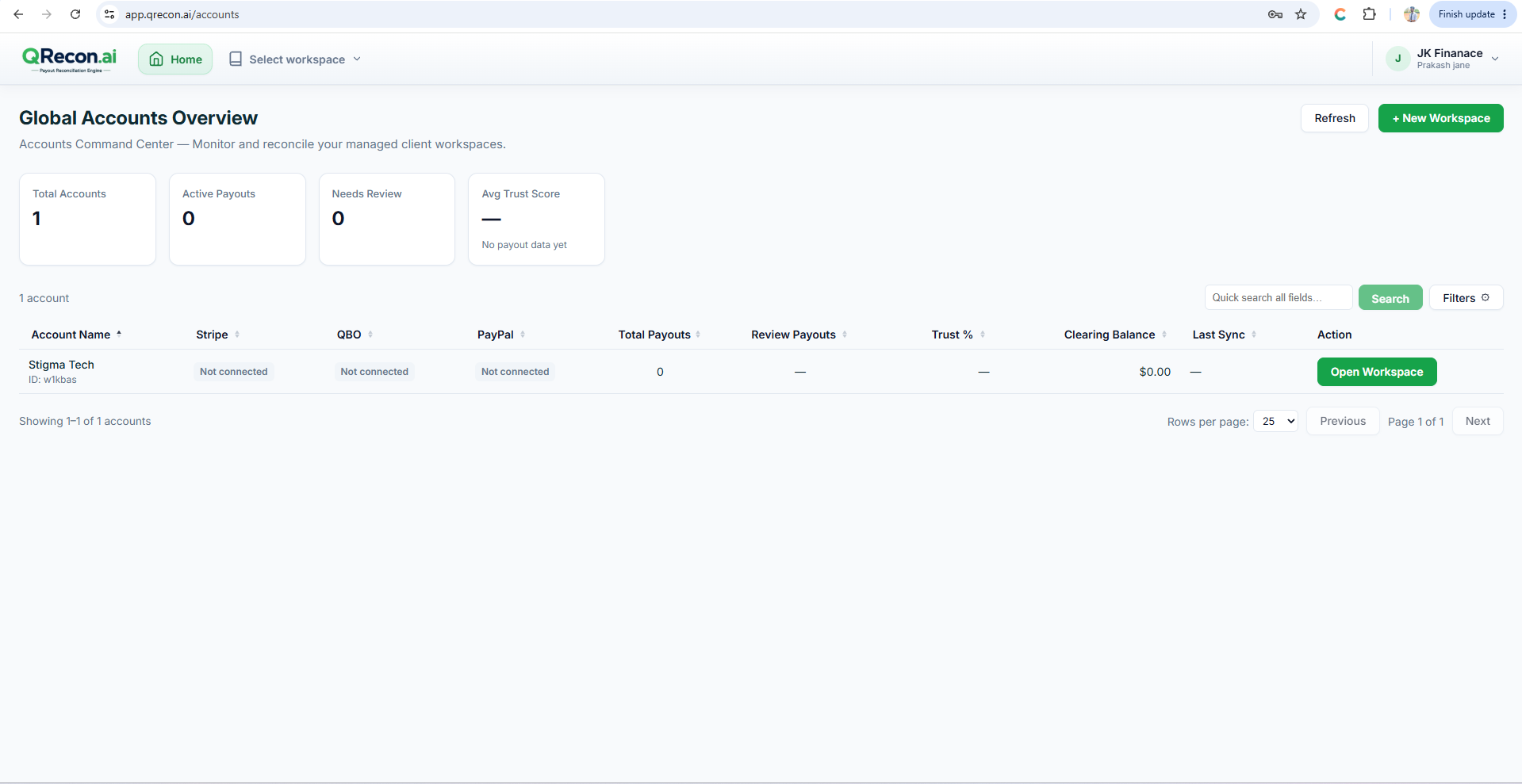Click the Avg Trust Score card
Image resolution: width=1522 pixels, height=784 pixels.
click(x=536, y=219)
